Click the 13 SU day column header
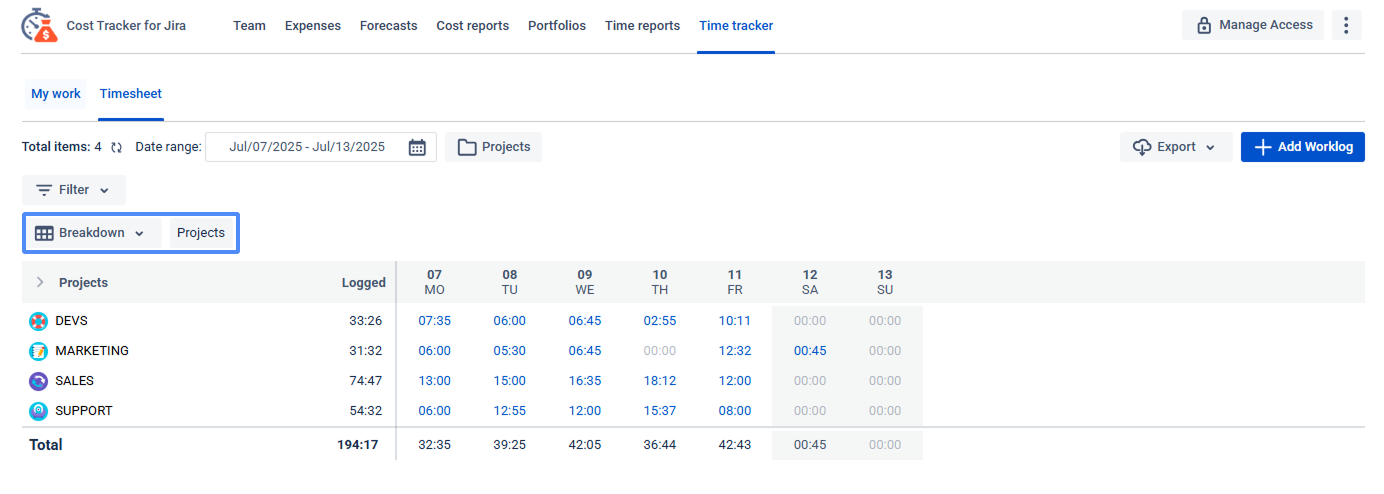Viewport: 1384px width, 494px height. 885,283
